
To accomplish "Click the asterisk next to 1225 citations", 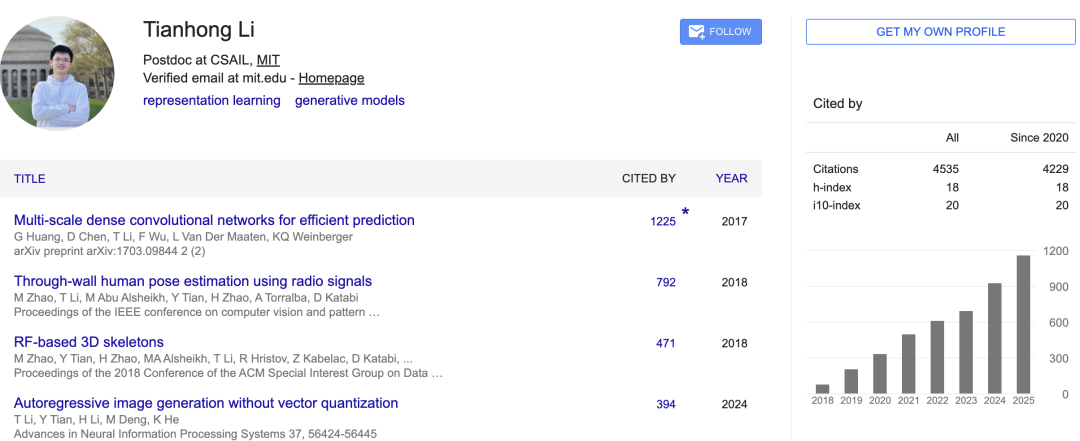I will [x=685, y=212].
